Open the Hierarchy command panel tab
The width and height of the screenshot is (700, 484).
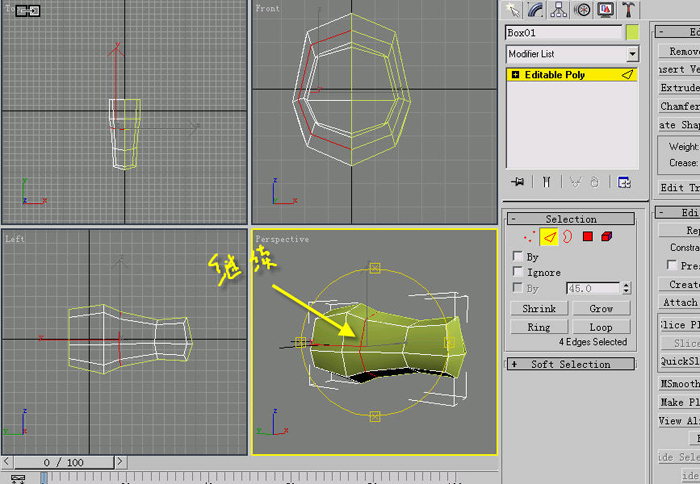558,9
